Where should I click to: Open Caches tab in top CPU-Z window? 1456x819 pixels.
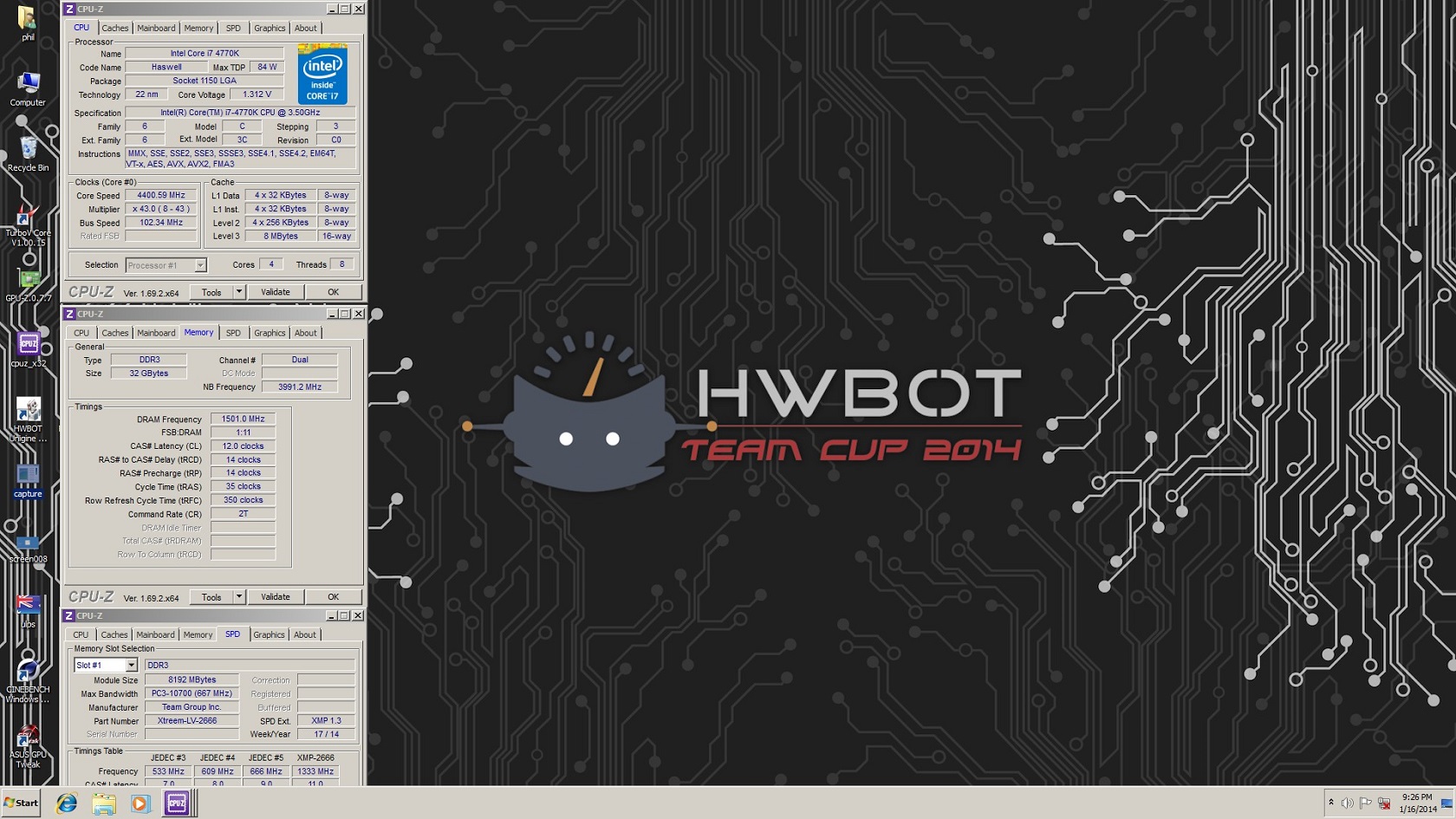pyautogui.click(x=114, y=28)
